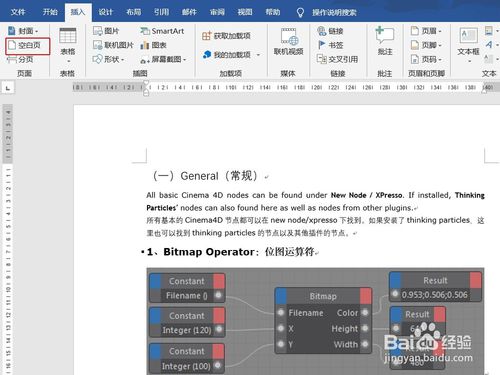Click the heading 1、Bitmap Operator：位图运算符
500x375 pixels.
231,252
